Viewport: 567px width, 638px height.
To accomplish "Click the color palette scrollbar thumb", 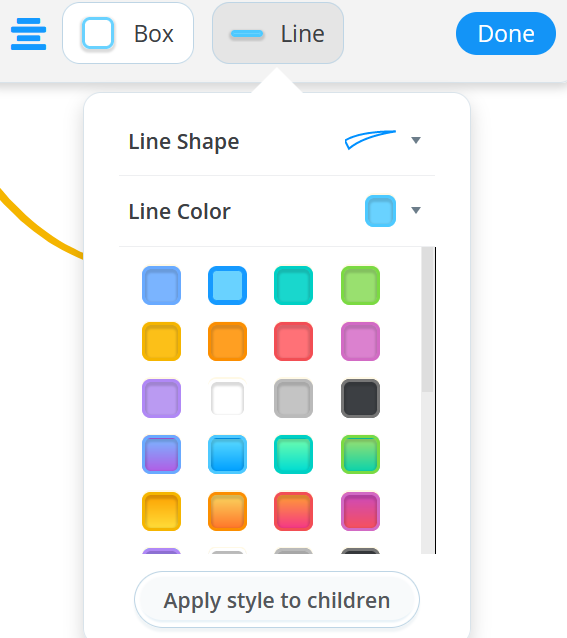I will tap(427, 319).
